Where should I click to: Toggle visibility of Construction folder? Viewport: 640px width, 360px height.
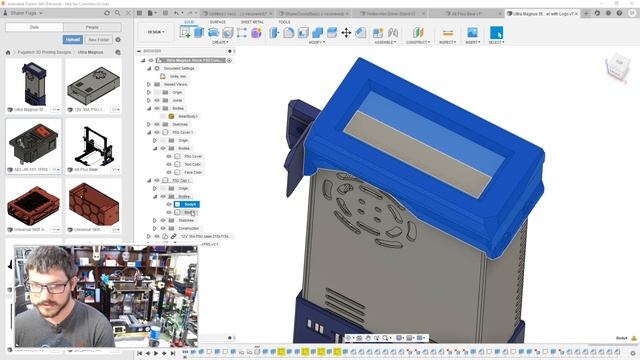(162, 229)
